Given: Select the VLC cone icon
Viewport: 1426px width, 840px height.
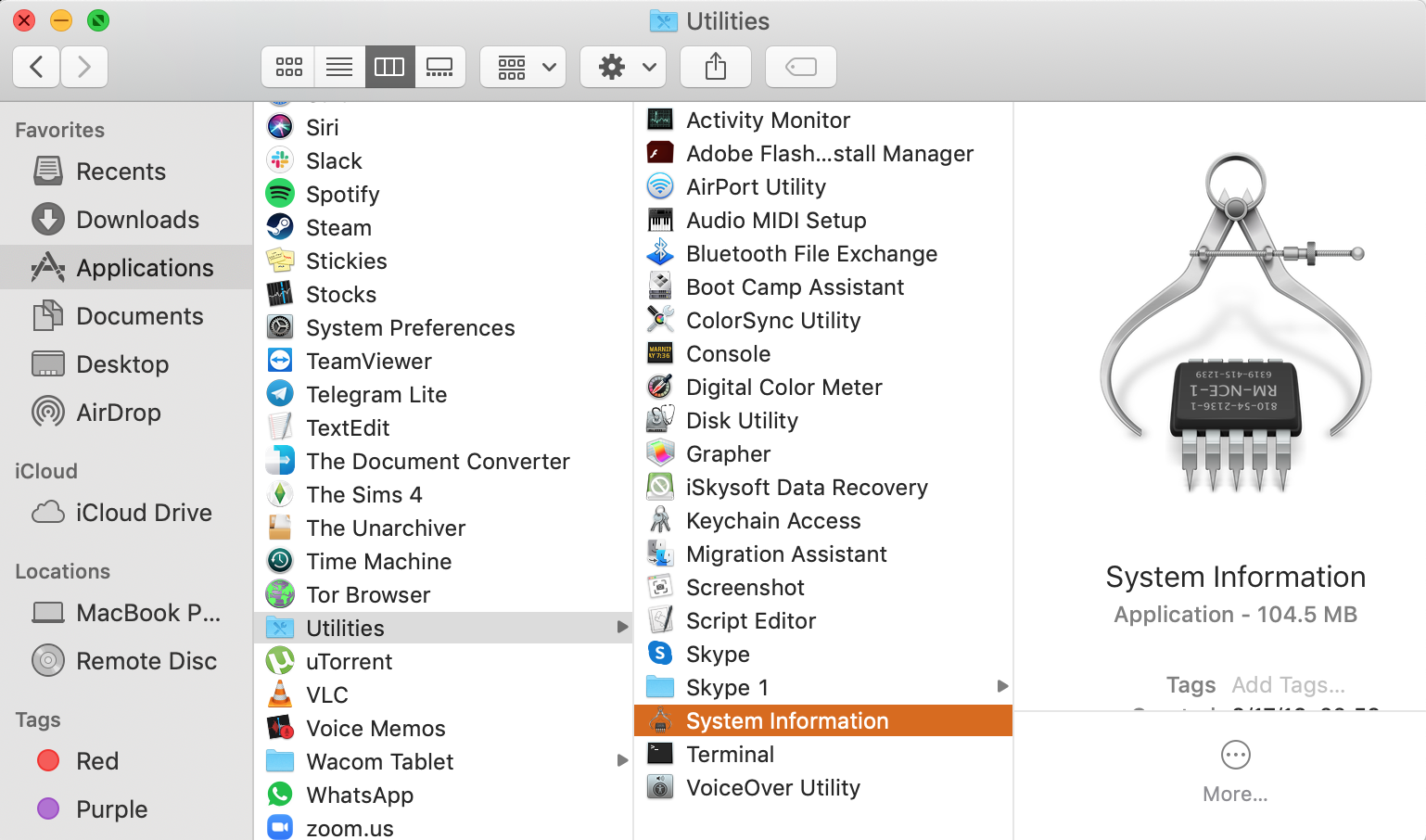Looking at the screenshot, I should pyautogui.click(x=280, y=694).
